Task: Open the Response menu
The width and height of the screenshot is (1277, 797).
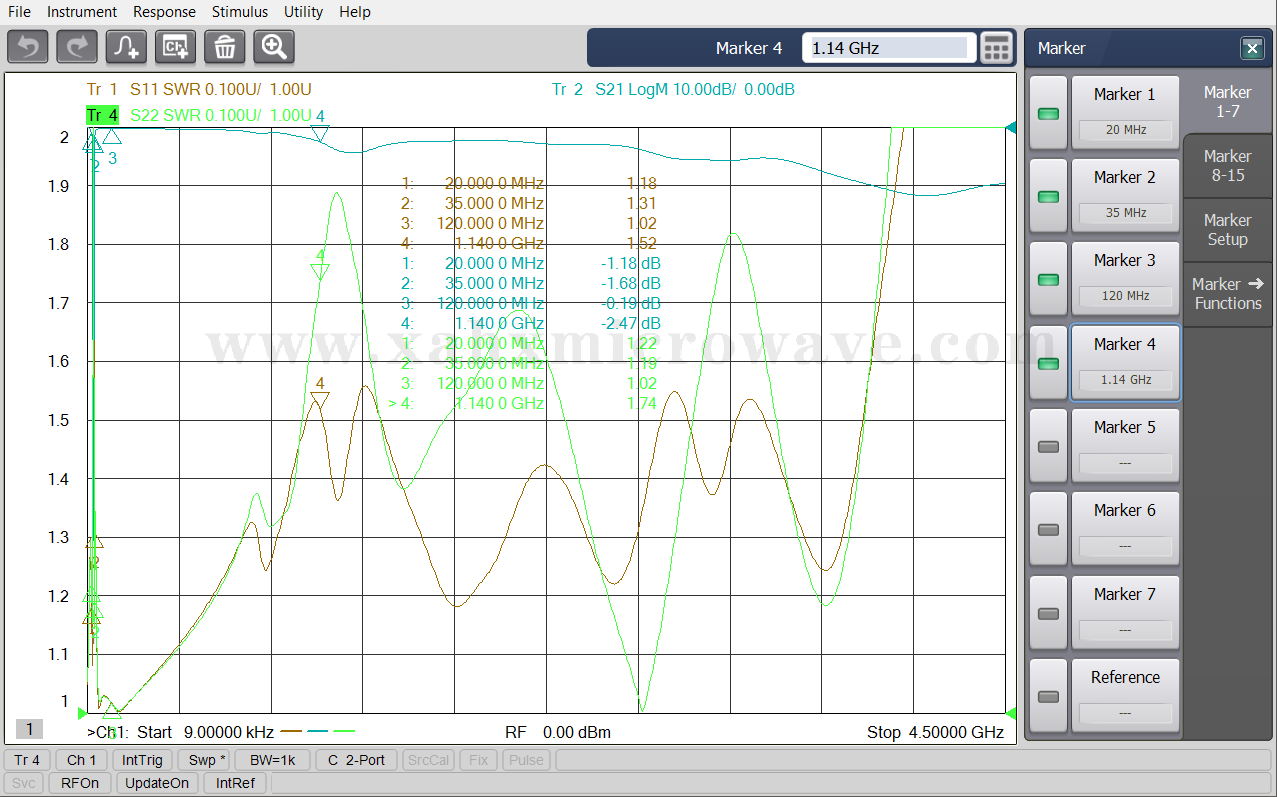Action: click(x=164, y=12)
